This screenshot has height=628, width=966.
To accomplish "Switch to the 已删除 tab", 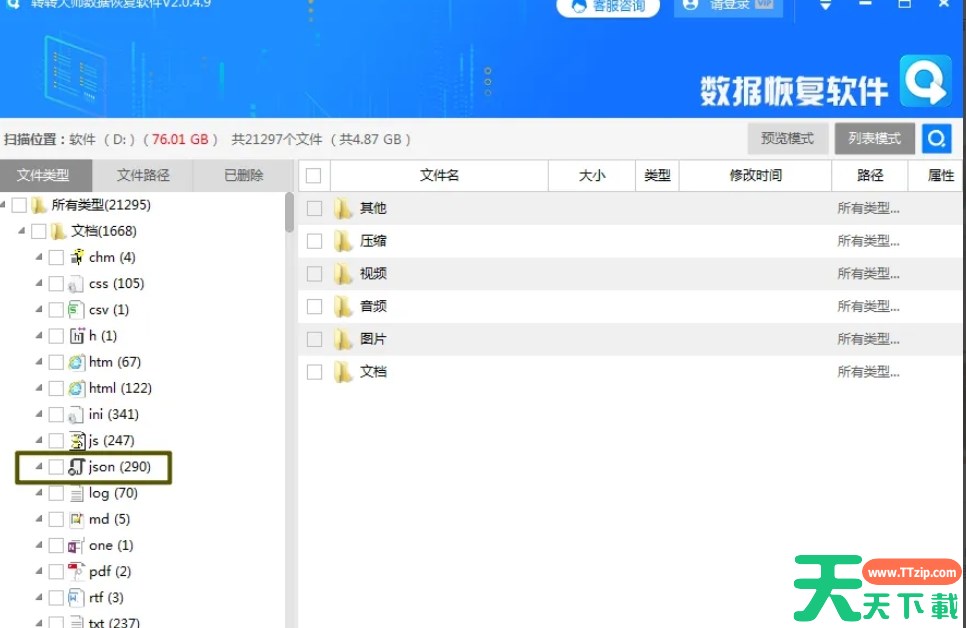I will (x=243, y=175).
